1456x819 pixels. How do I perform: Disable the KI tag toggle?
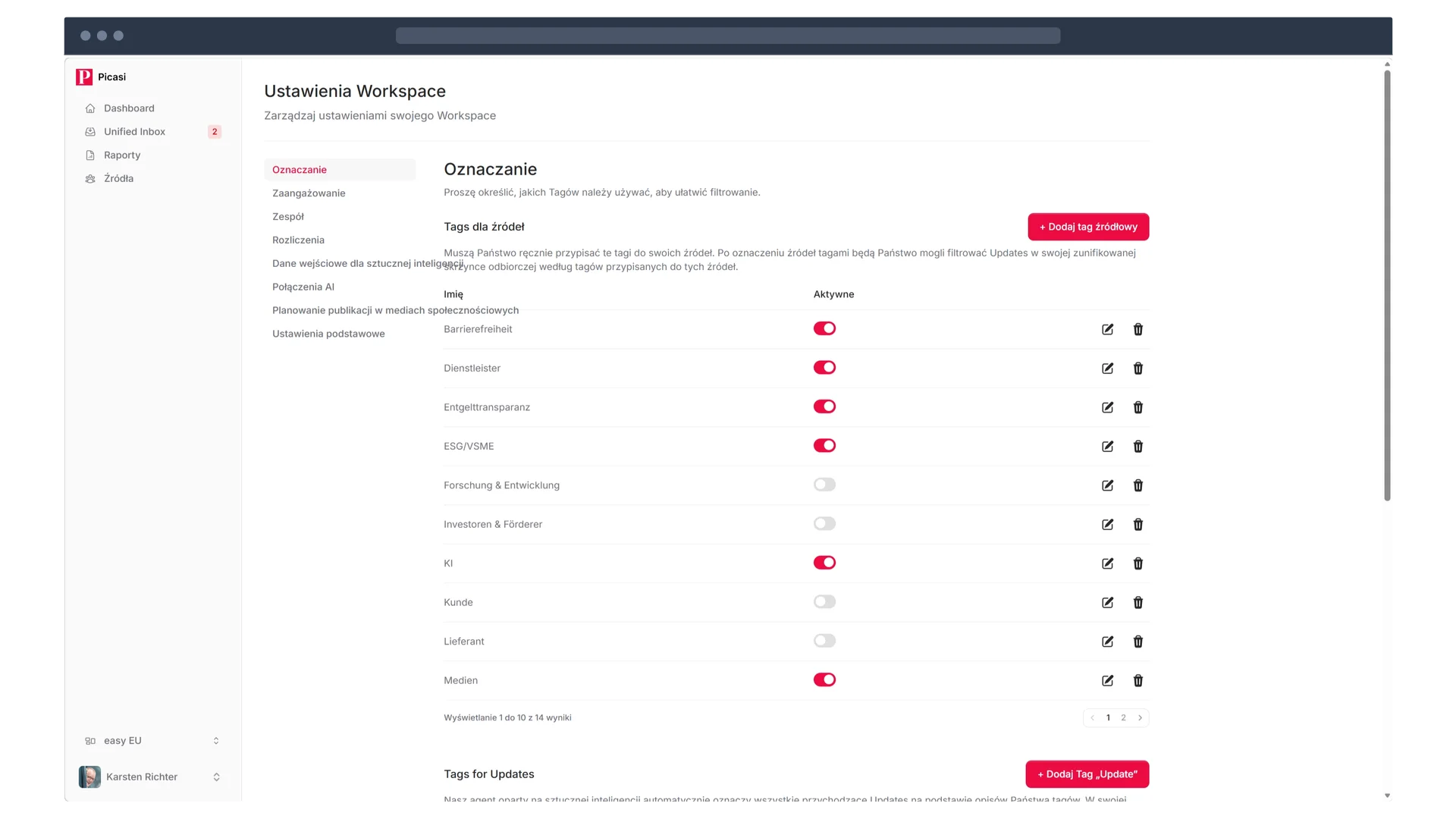click(x=824, y=563)
